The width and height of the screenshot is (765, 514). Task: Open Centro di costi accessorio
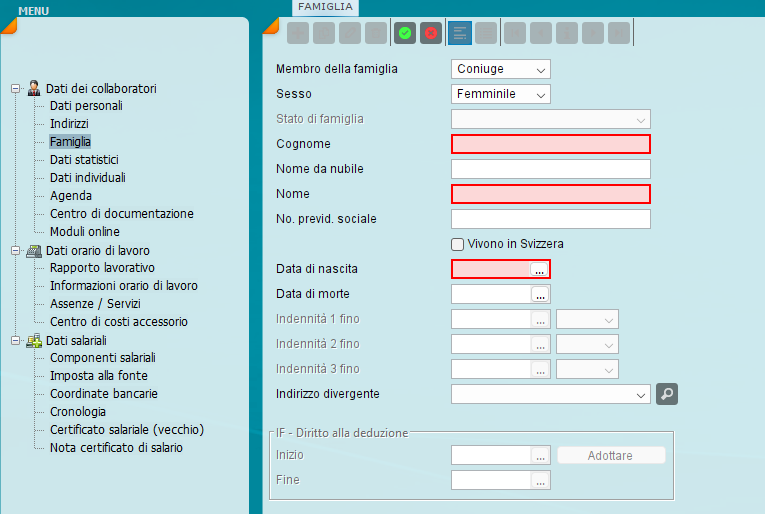(x=119, y=322)
